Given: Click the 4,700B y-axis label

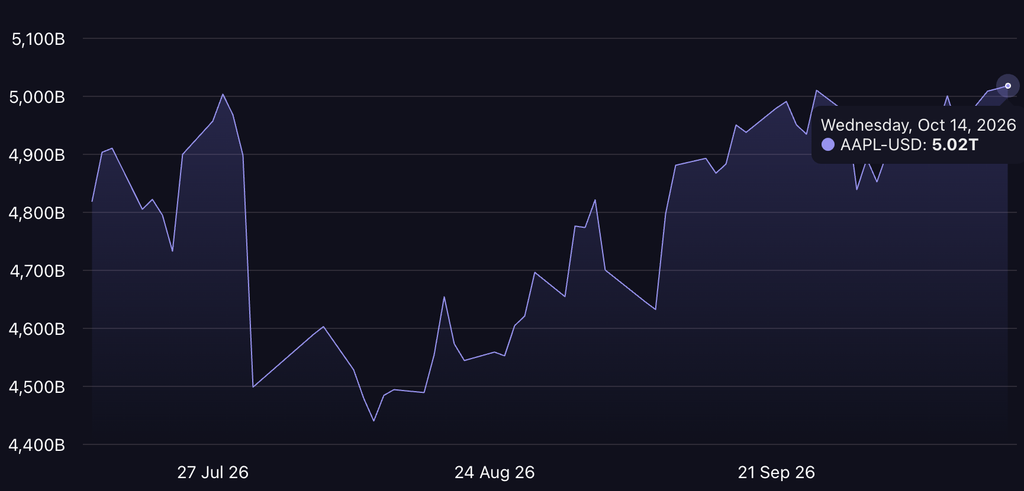Looking at the screenshot, I should (x=38, y=271).
